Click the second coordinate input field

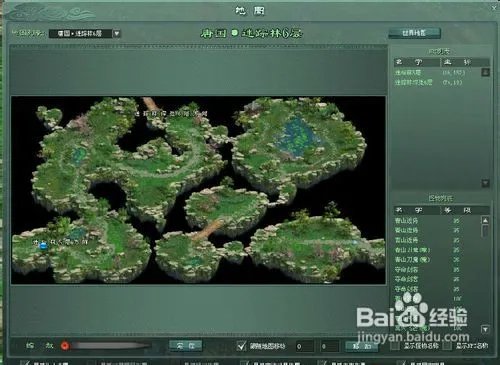click(x=330, y=346)
